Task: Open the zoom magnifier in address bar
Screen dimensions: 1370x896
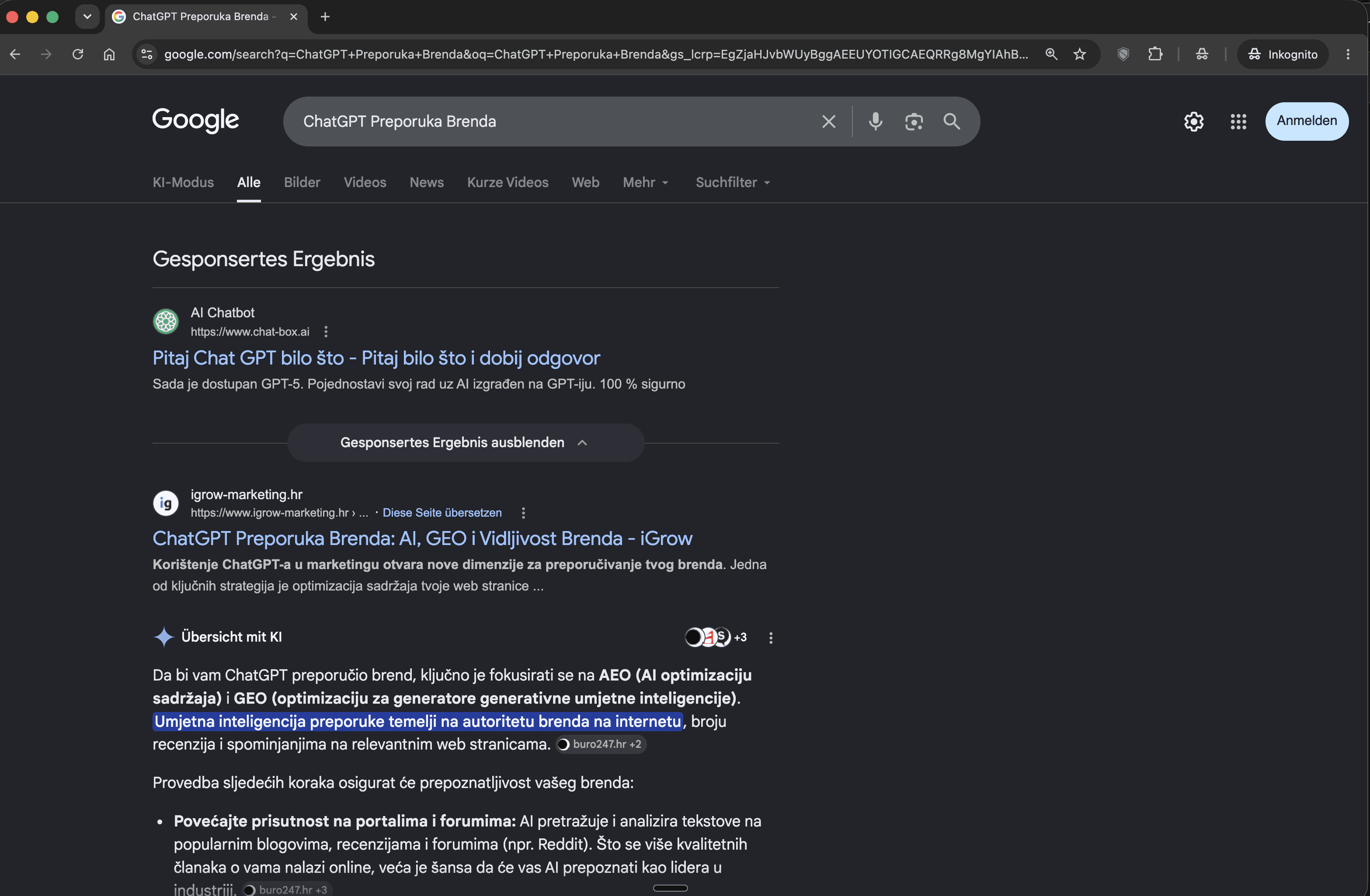Action: (x=1051, y=54)
